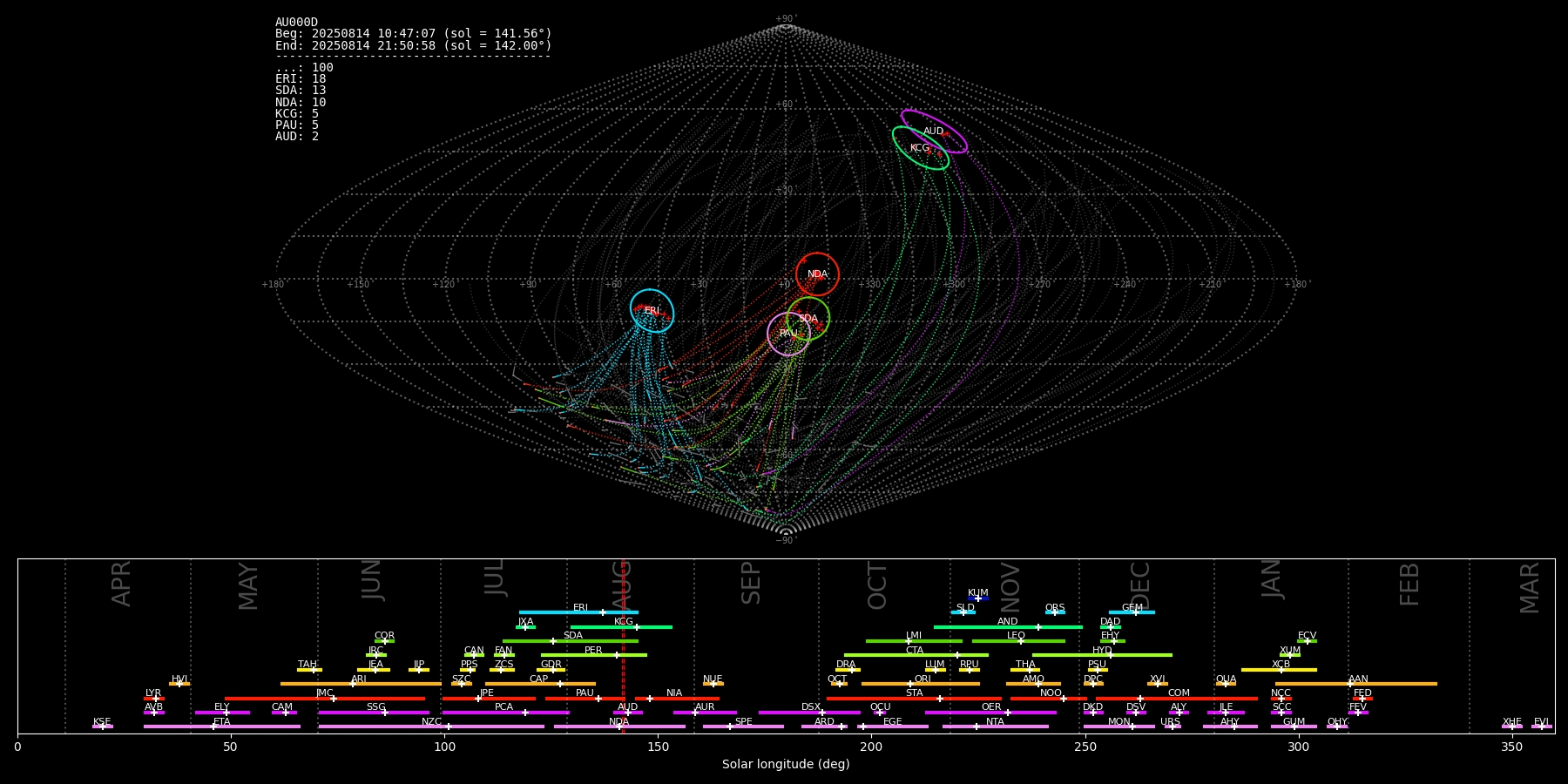Click the 'KCG: 5' legend entry
Image resolution: width=1568 pixels, height=784 pixels.
(297, 114)
